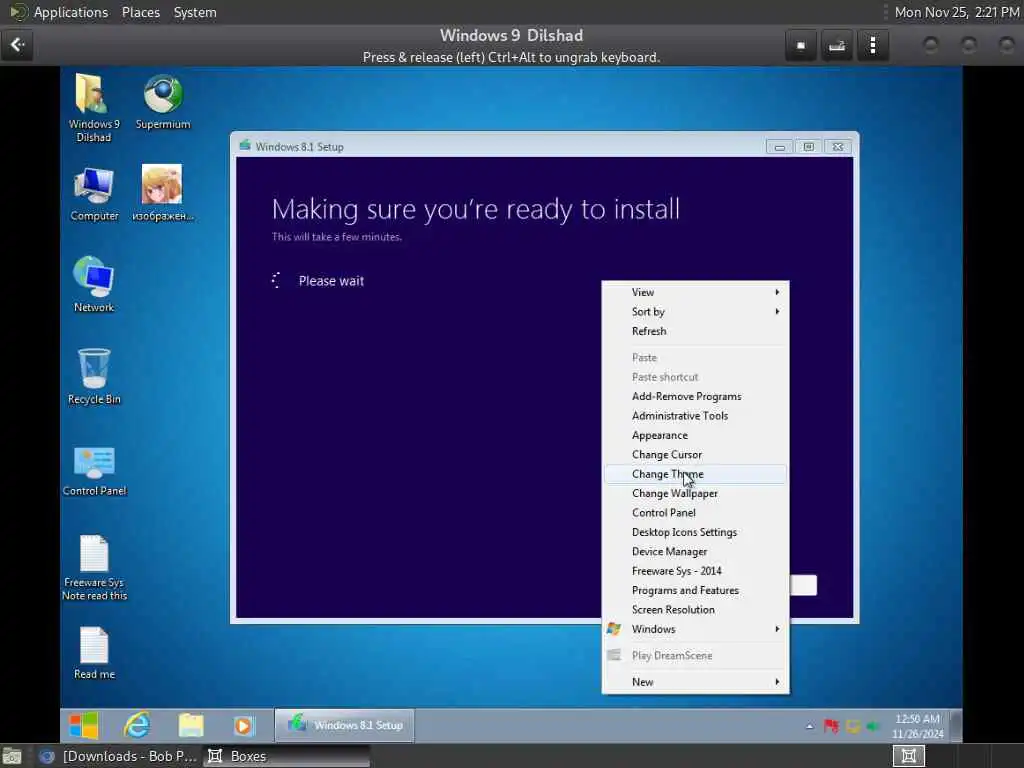Click the show desktop strip on Windows taskbar
This screenshot has height=768, width=1024.
point(957,726)
